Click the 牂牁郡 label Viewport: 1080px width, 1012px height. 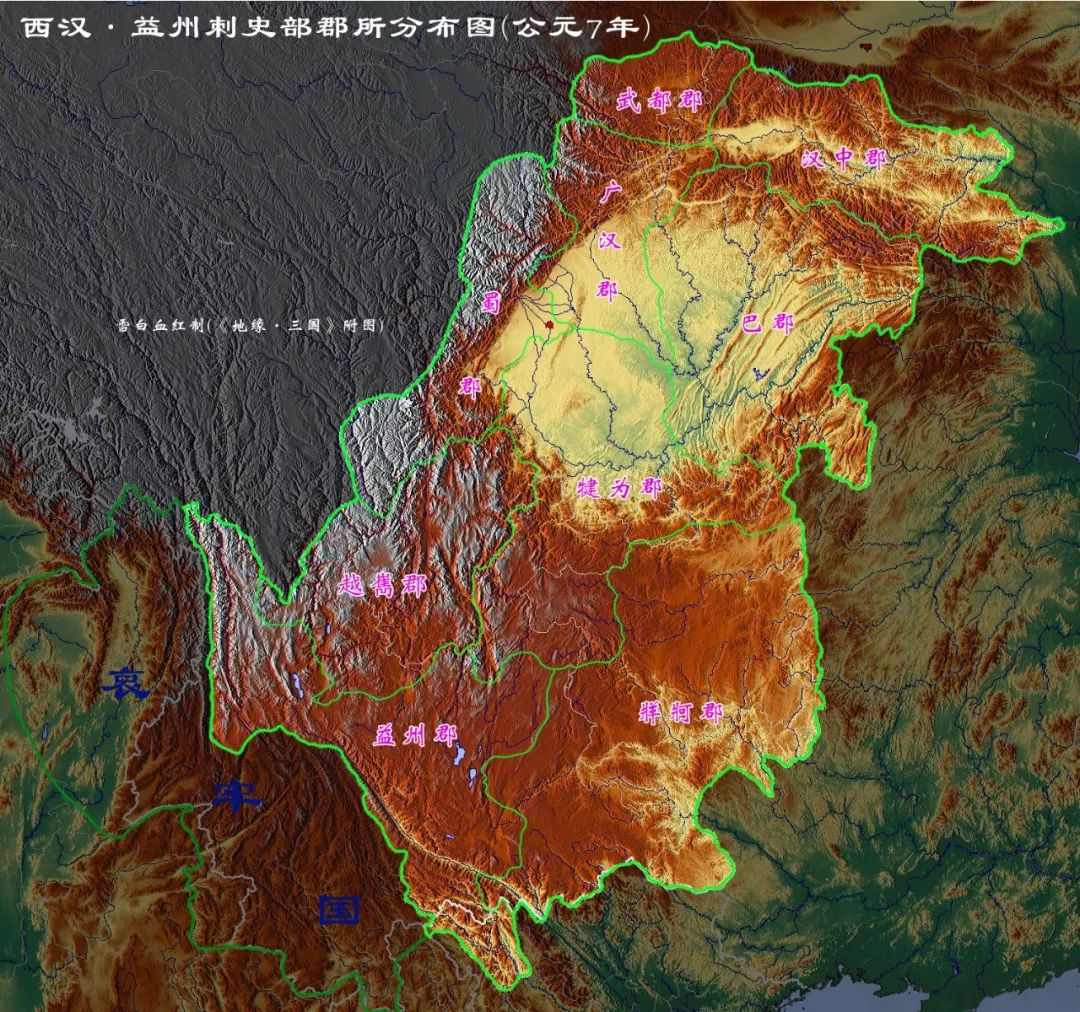pyautogui.click(x=681, y=712)
